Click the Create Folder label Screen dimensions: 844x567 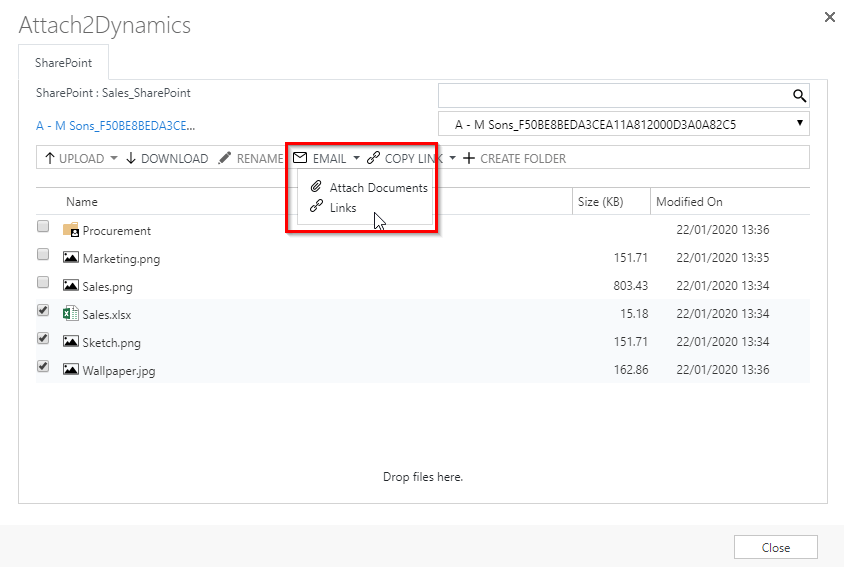pos(523,159)
